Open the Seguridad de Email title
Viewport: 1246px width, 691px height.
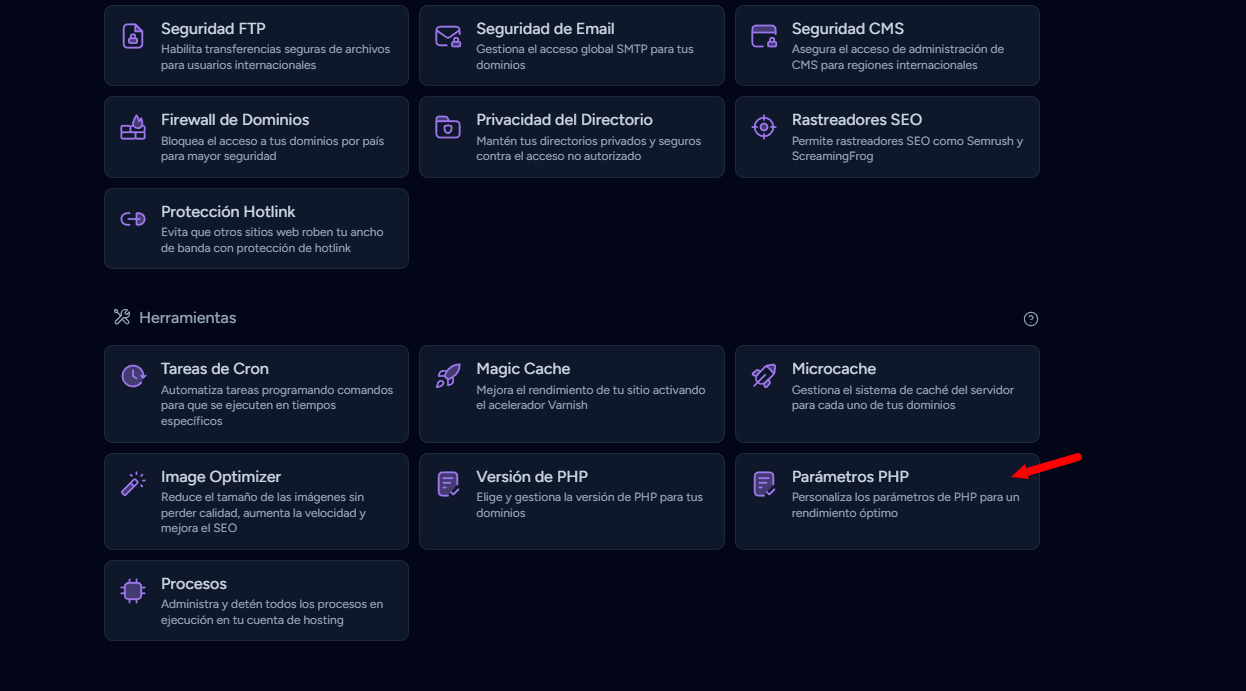pyautogui.click(x=545, y=29)
